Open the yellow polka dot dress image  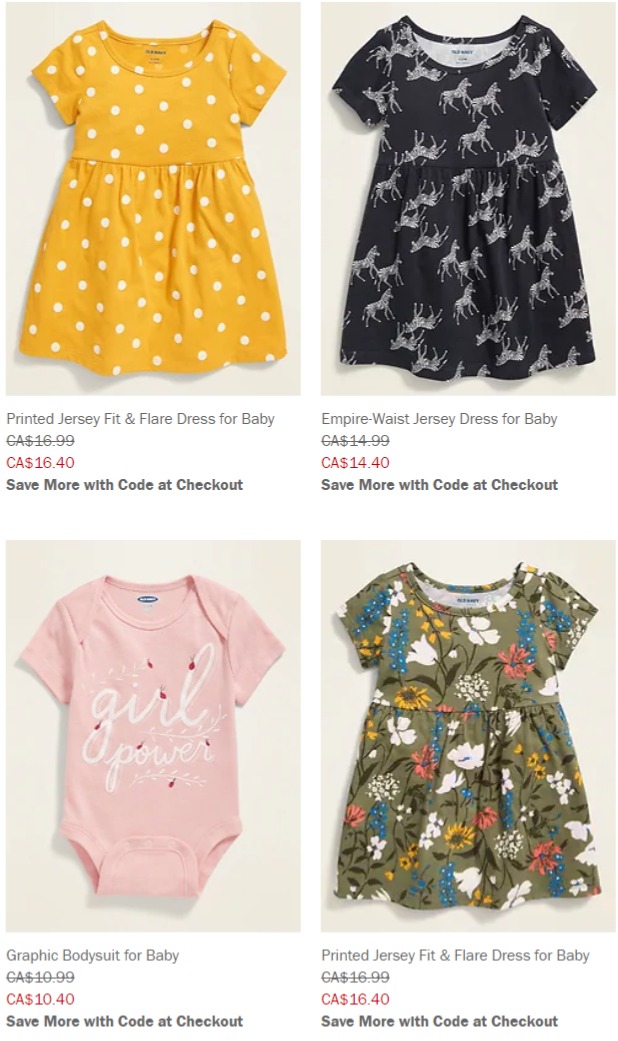(153, 199)
